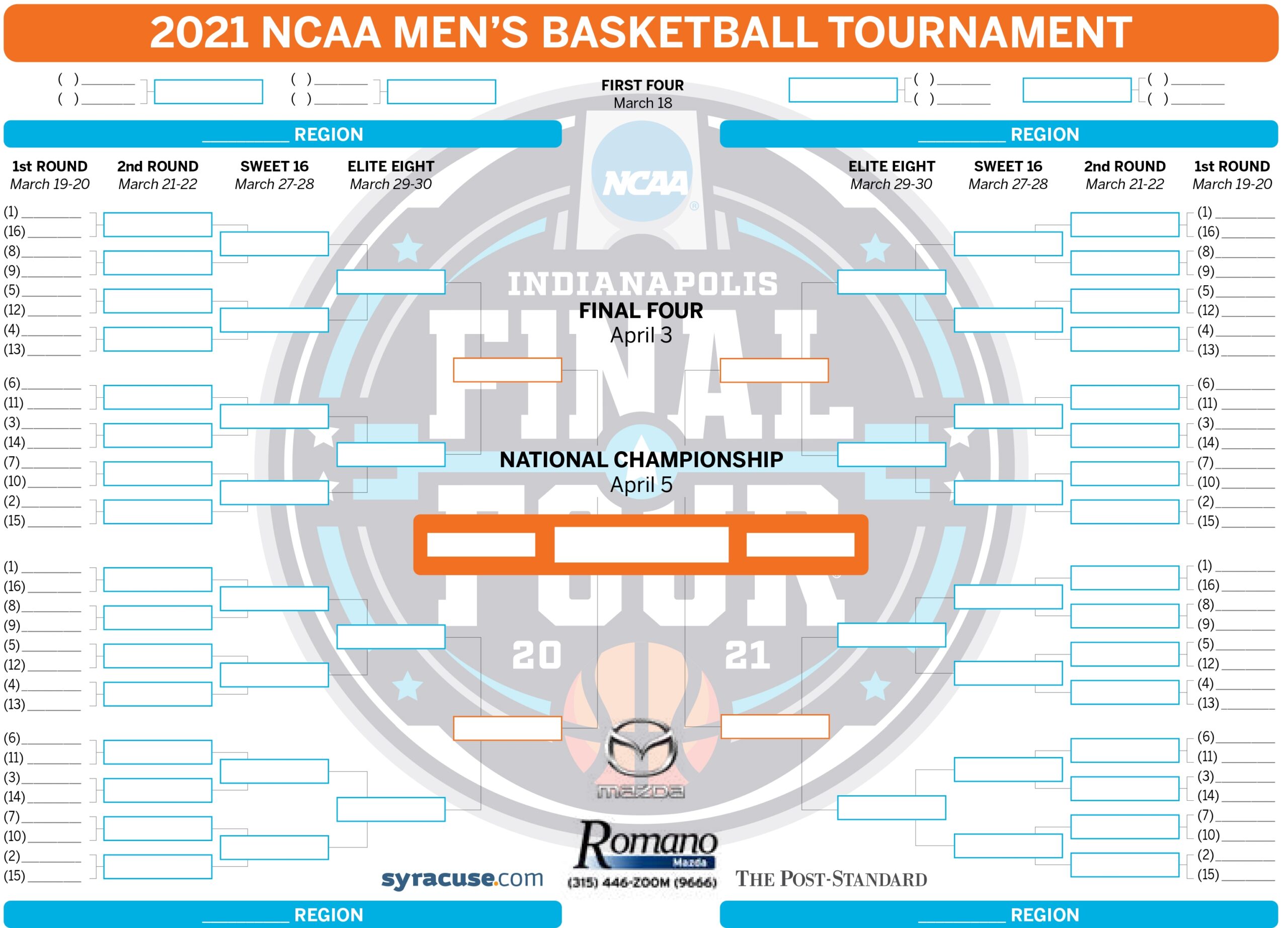This screenshot has height=928, width=1288.
Task: Click the INDIANAPOLIS text in the logo
Action: click(x=642, y=283)
